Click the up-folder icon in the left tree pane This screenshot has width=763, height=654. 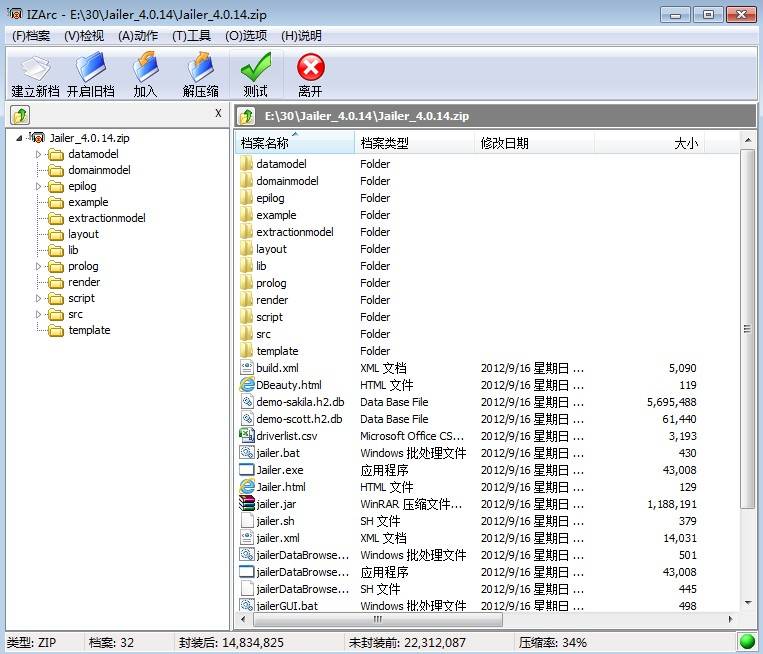(20, 115)
